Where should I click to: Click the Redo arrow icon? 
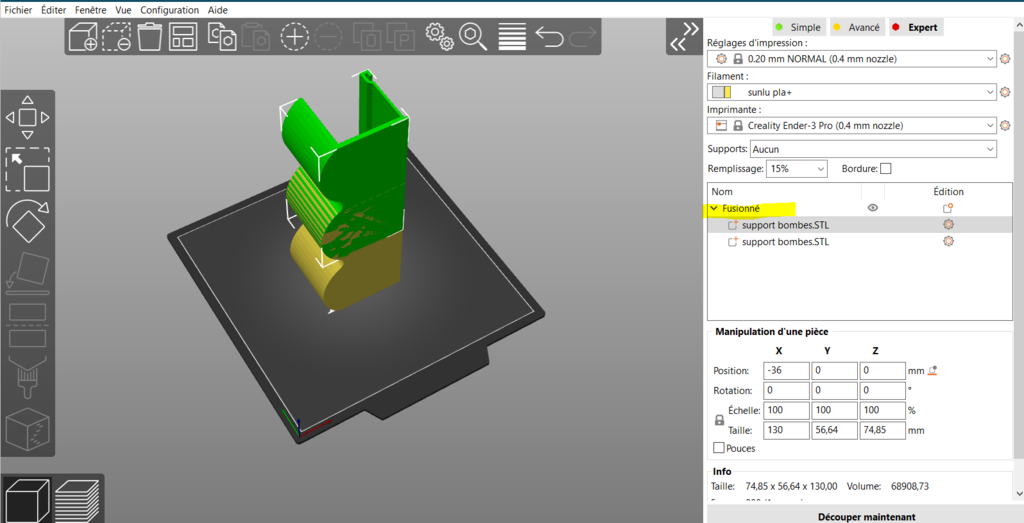[x=583, y=37]
